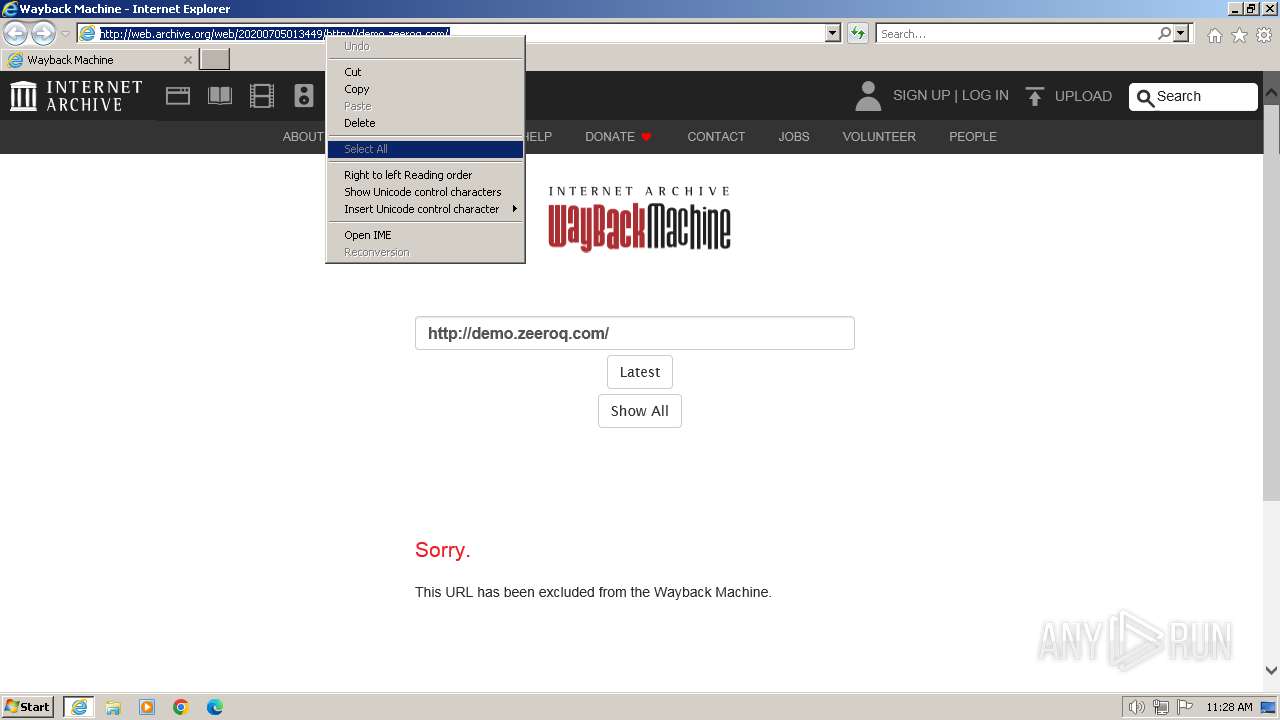The image size is (1280, 720).
Task: Click the Wayback Machine logo
Action: [x=640, y=218]
